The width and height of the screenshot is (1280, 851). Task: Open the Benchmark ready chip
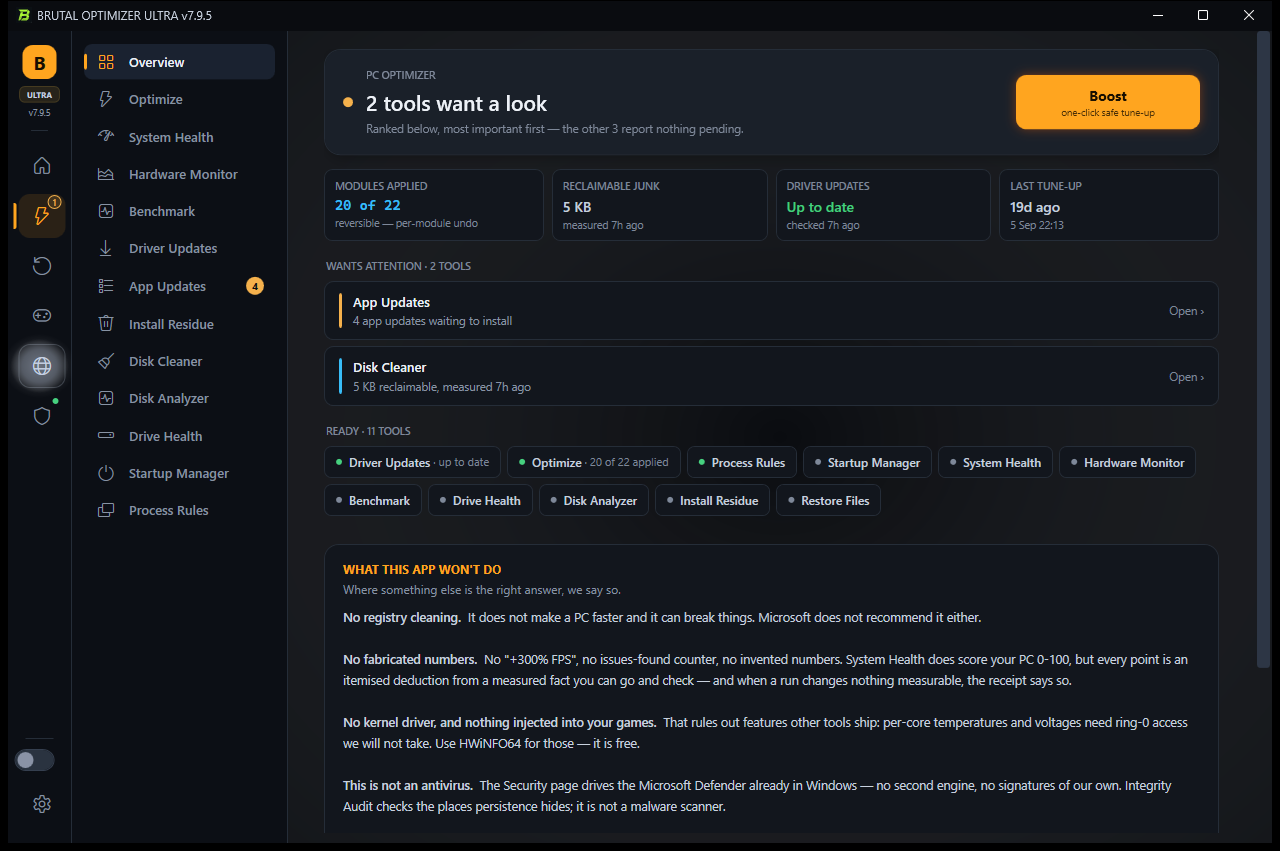pyautogui.click(x=373, y=500)
